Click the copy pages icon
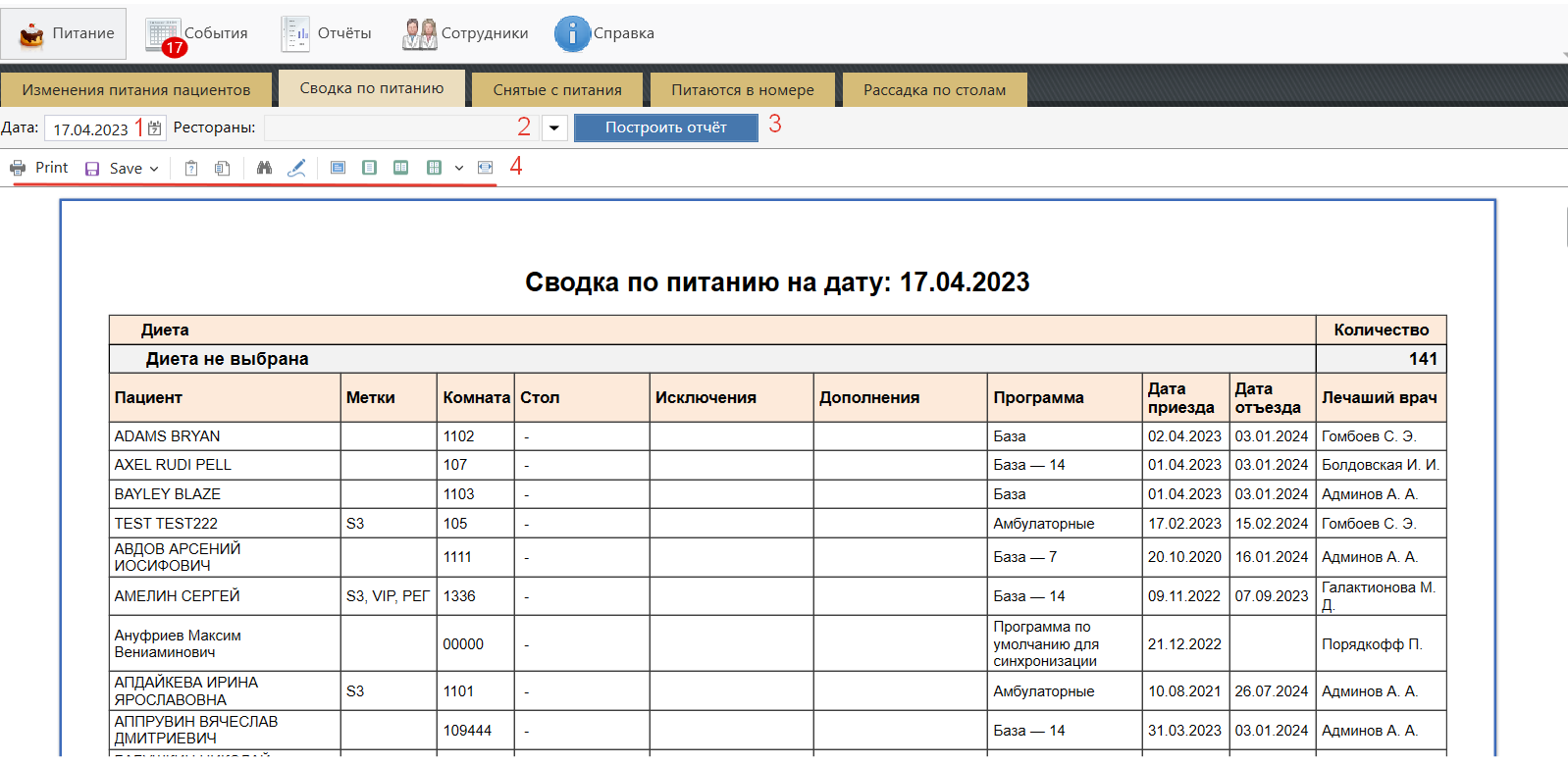Viewport: 1568px width, 765px height. click(223, 168)
